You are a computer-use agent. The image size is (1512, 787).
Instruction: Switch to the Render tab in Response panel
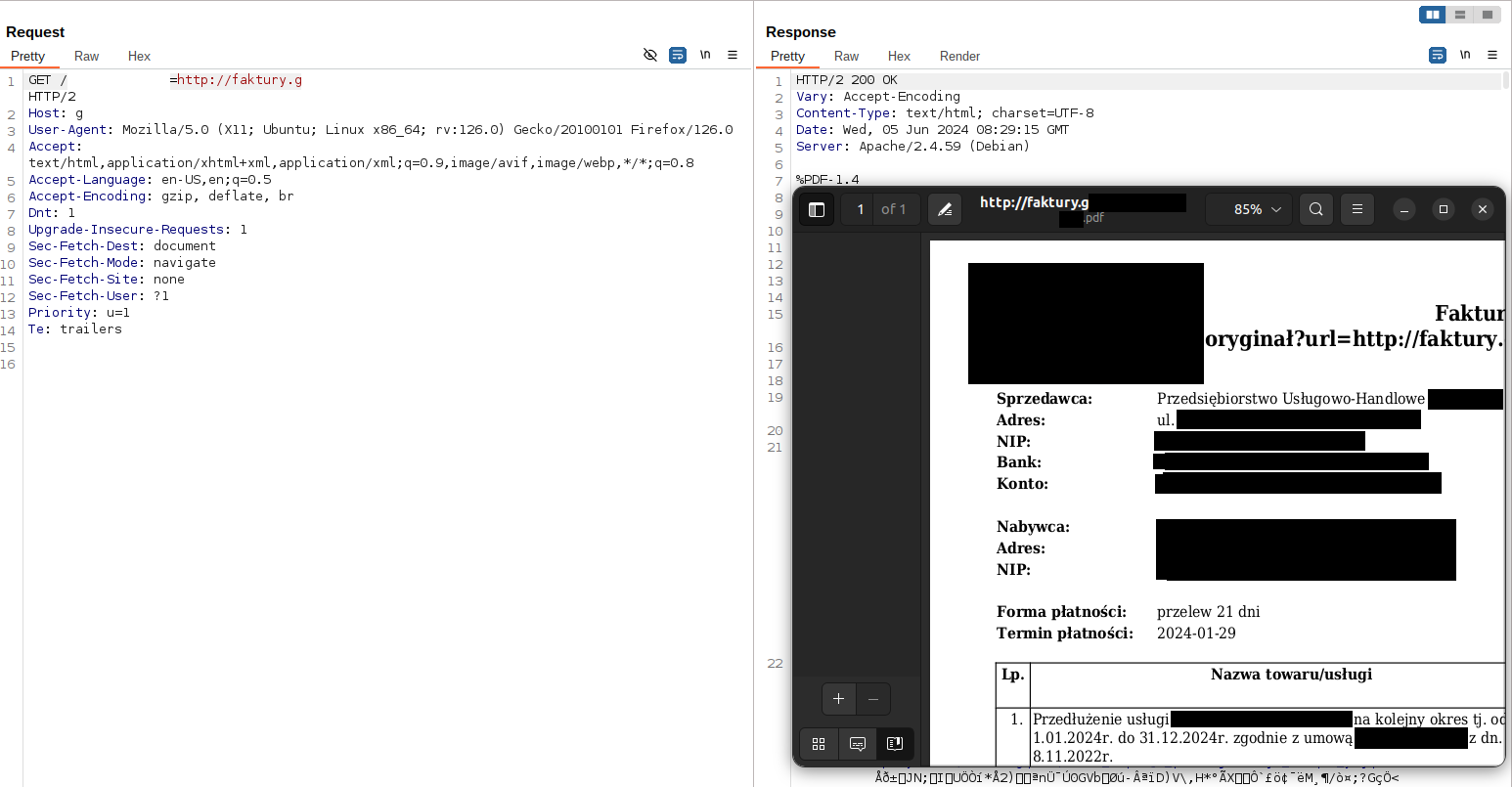point(959,56)
